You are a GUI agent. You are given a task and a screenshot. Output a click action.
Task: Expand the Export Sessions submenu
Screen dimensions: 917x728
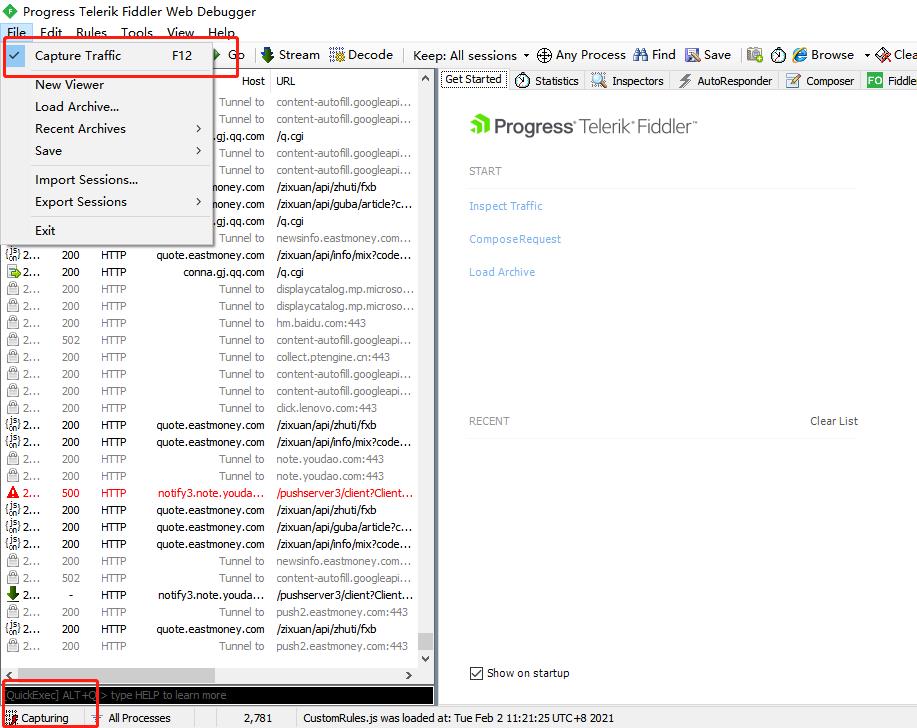point(107,202)
